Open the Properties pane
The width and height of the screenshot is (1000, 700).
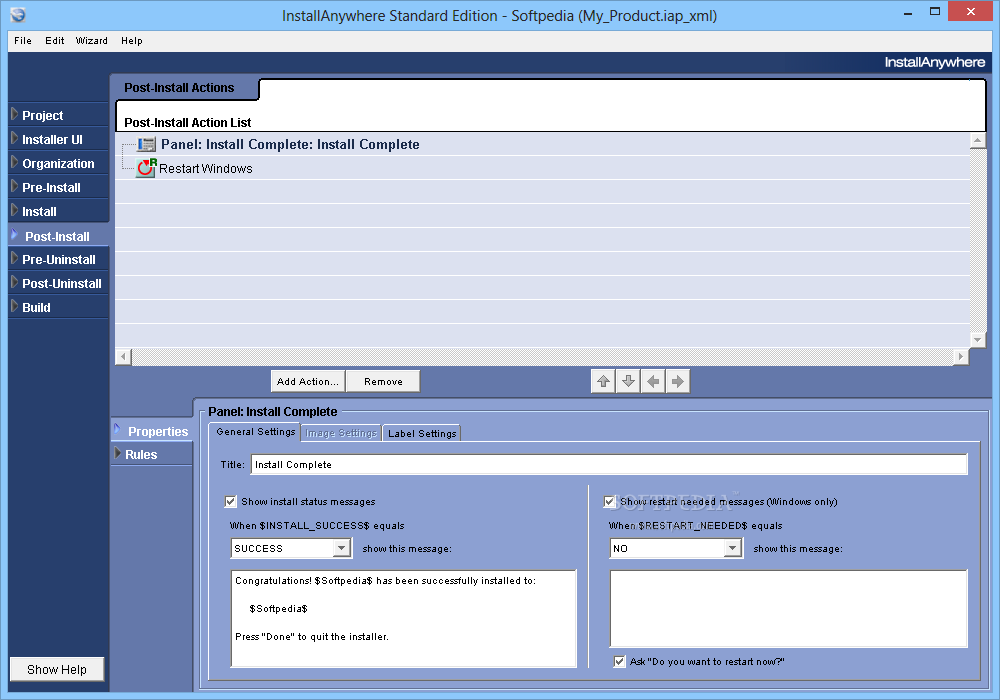(x=152, y=432)
